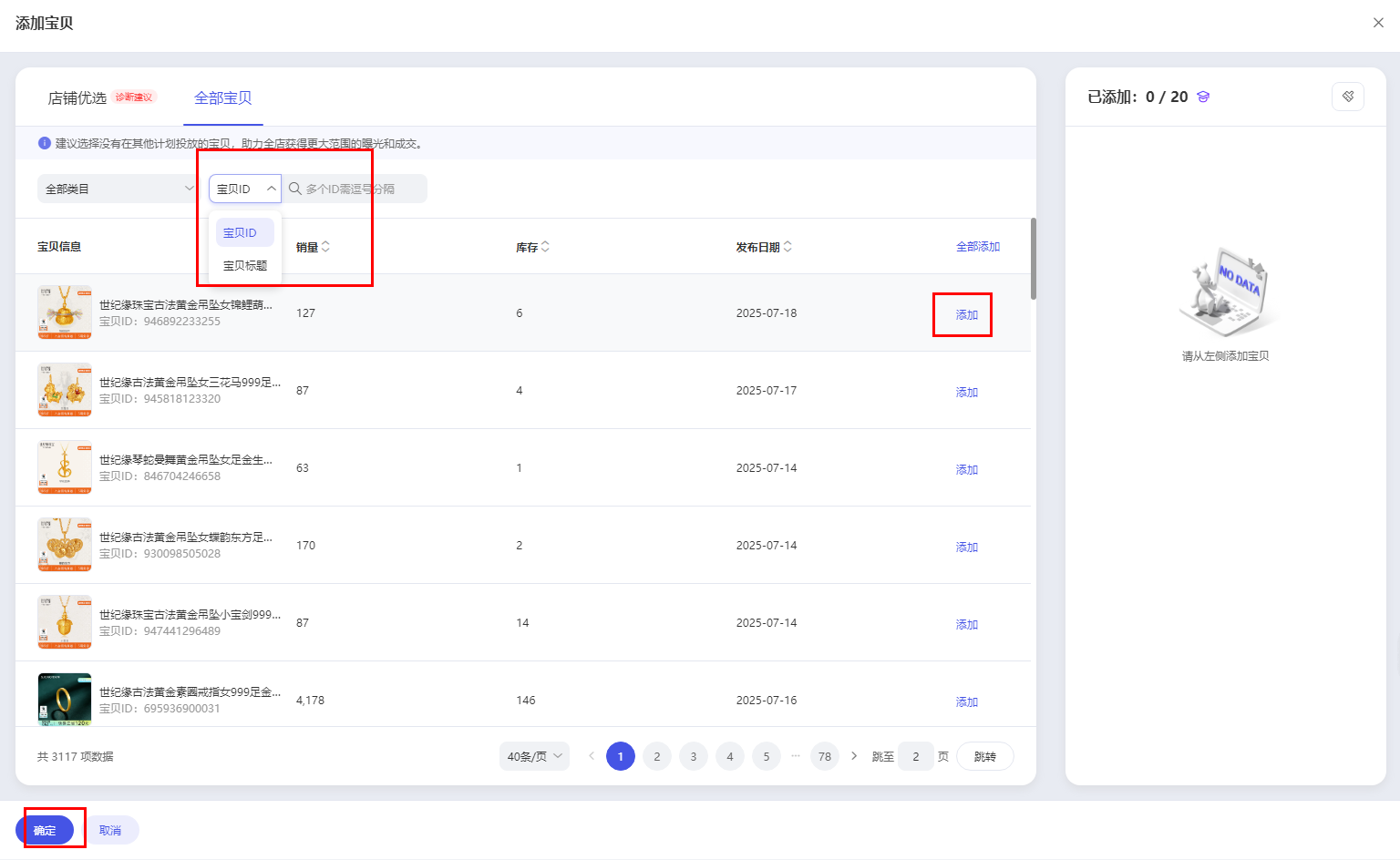Switch to the 店铺优选 tab
The width and height of the screenshot is (1400, 860).
pos(77,97)
